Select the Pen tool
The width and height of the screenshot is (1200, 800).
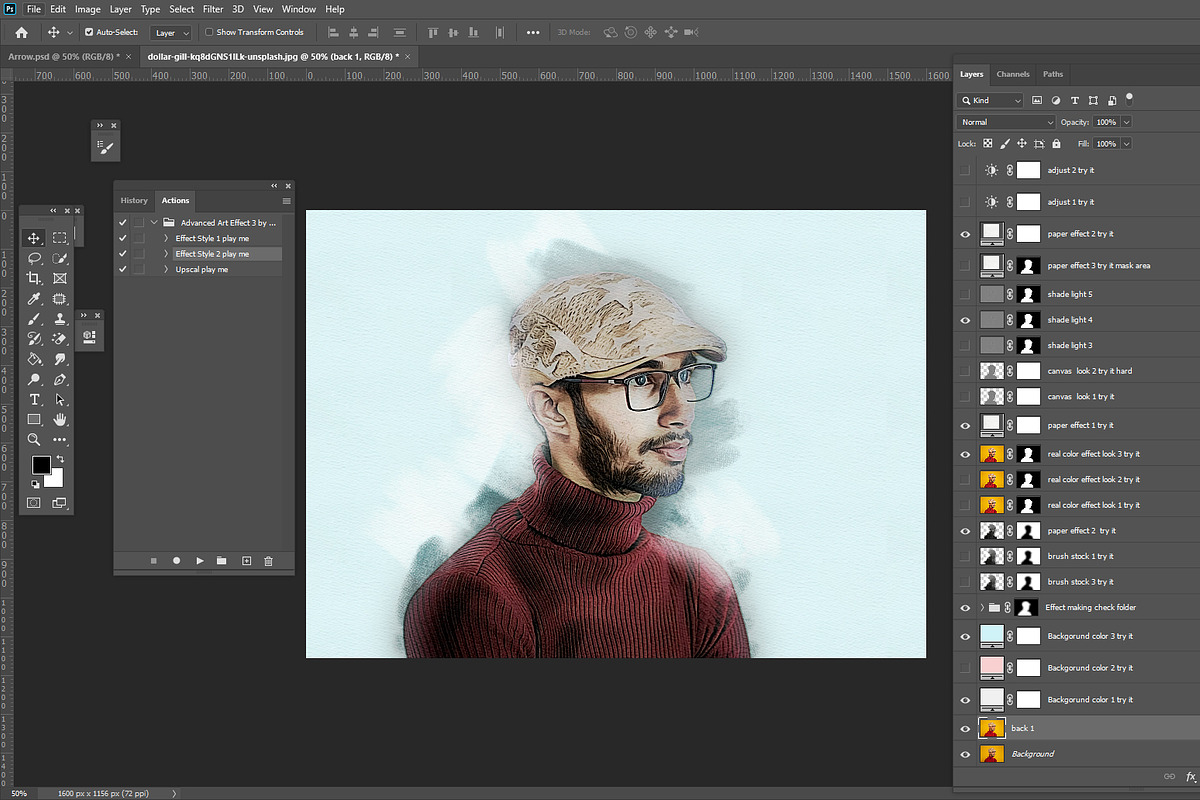tap(60, 379)
